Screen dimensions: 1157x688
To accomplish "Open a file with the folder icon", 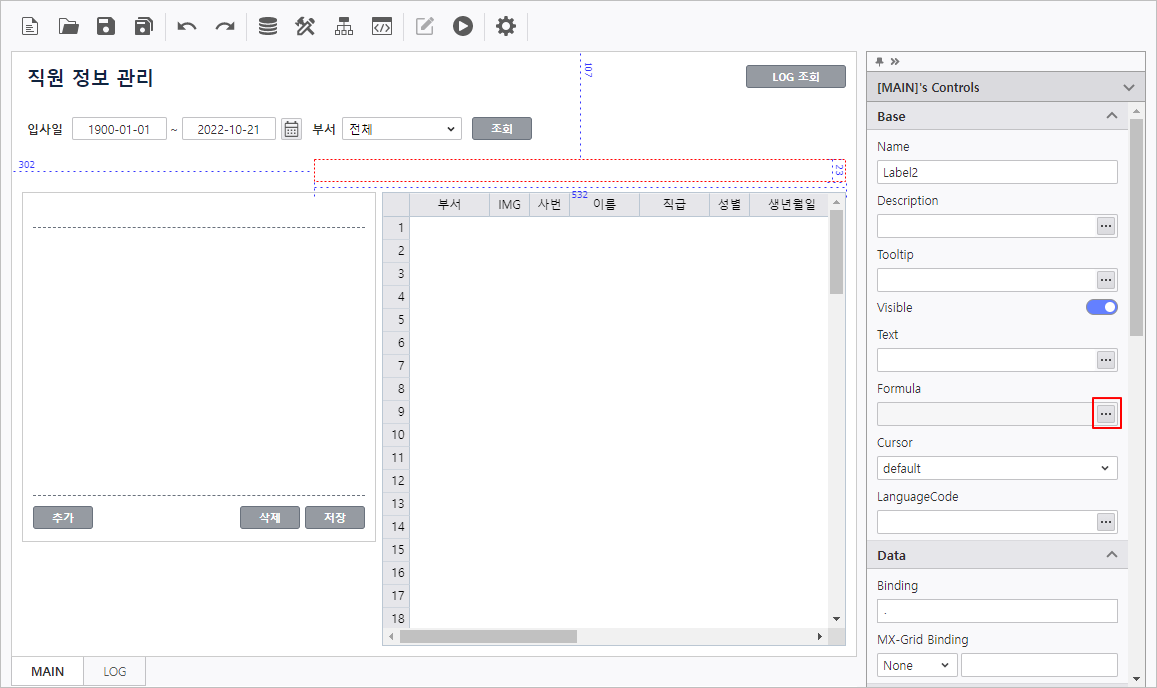I will click(x=68, y=27).
